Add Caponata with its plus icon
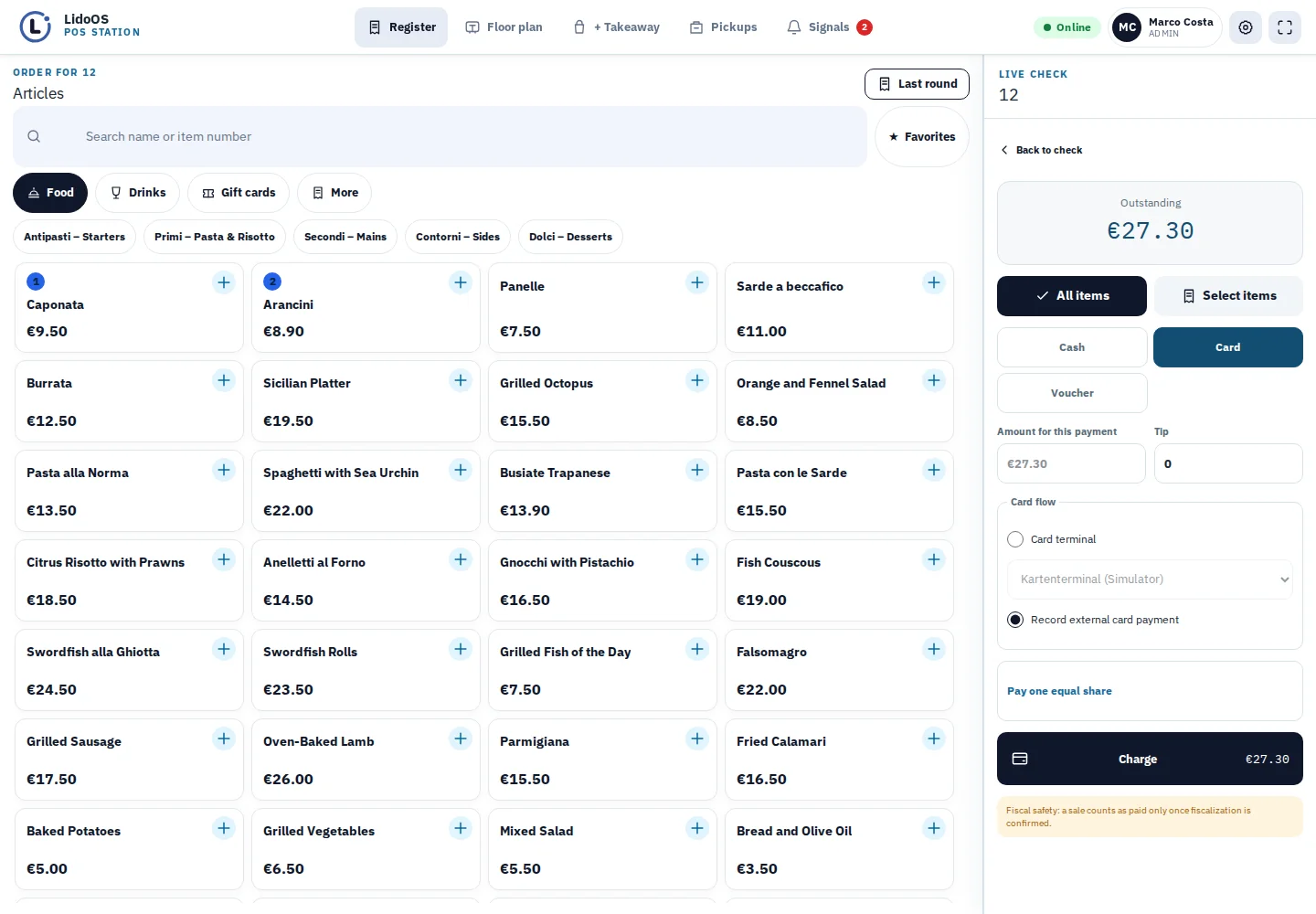The height and width of the screenshot is (914, 1316). [224, 282]
